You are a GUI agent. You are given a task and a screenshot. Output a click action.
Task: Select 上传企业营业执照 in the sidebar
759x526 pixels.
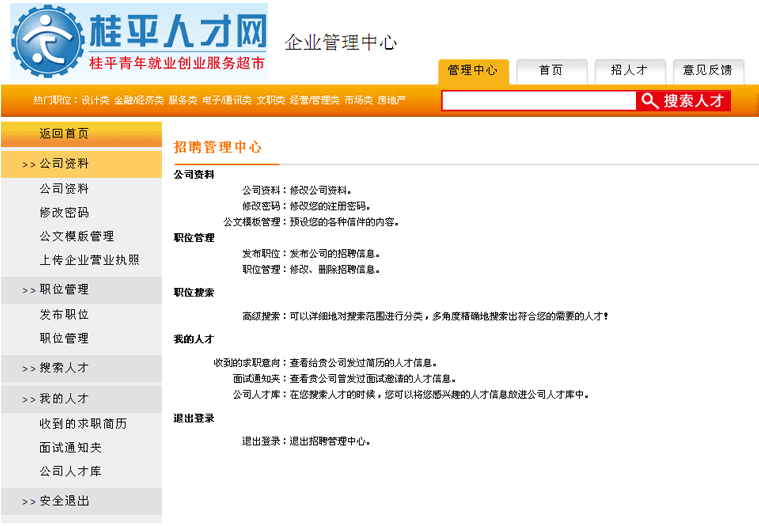pos(90,261)
